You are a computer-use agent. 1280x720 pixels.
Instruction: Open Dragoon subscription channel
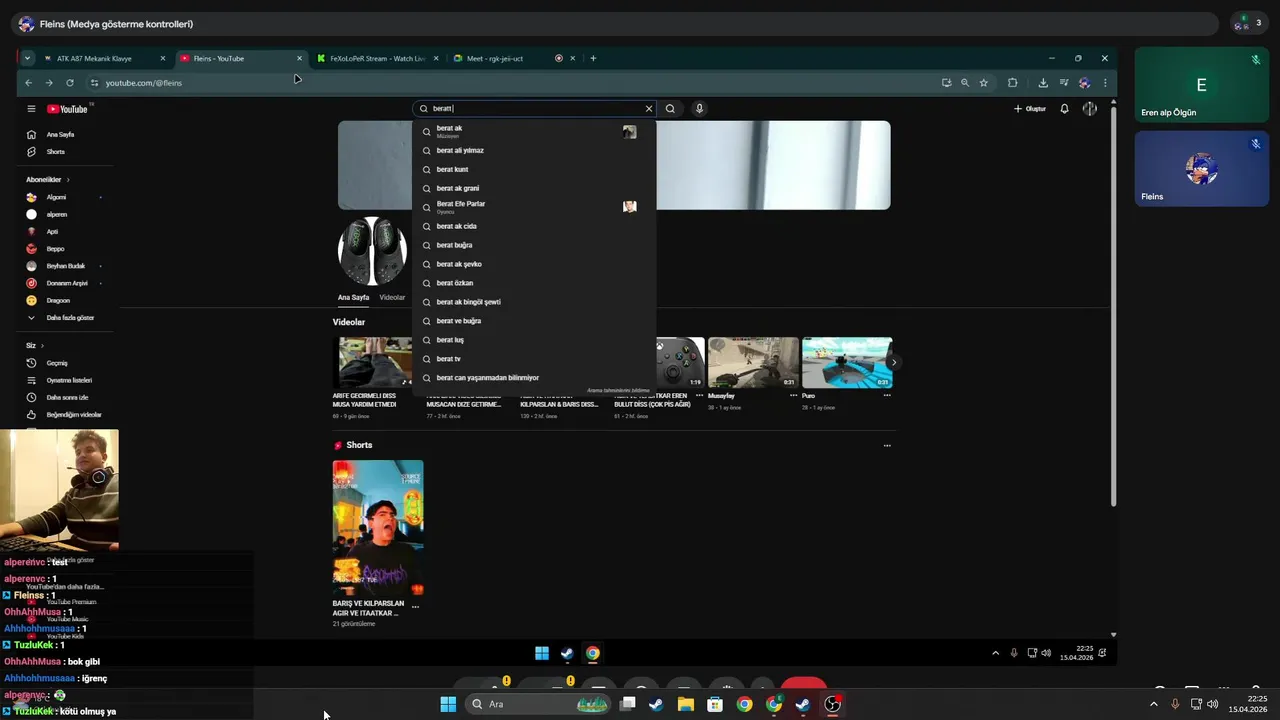[x=57, y=300]
